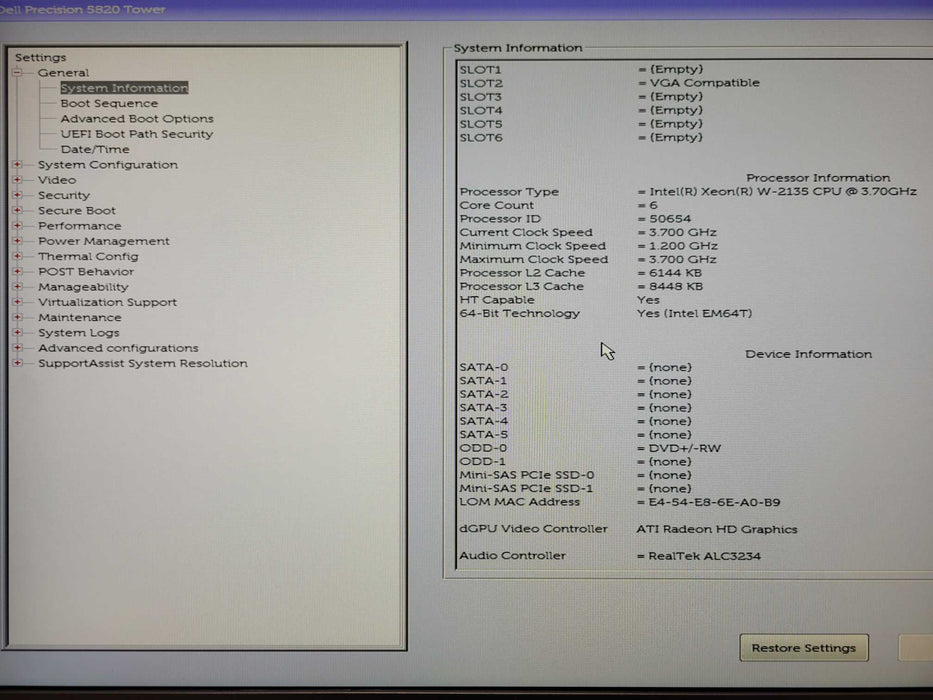
Task: Expand the Security plus icon
Action: pyautogui.click(x=17, y=195)
